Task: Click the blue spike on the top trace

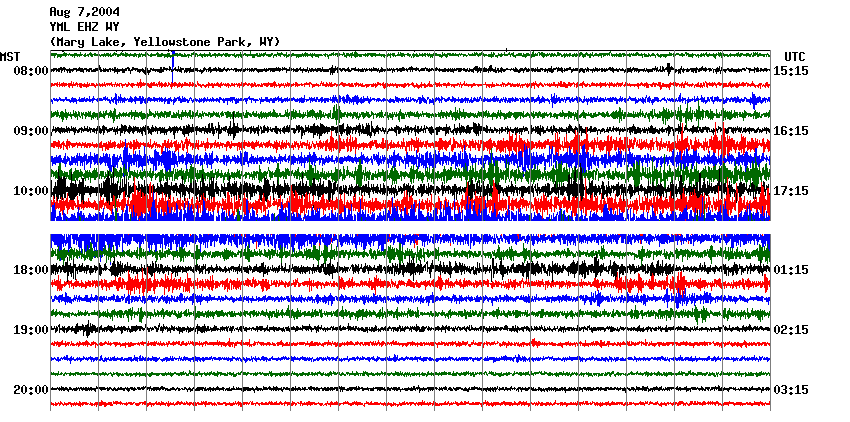Action: coord(173,62)
